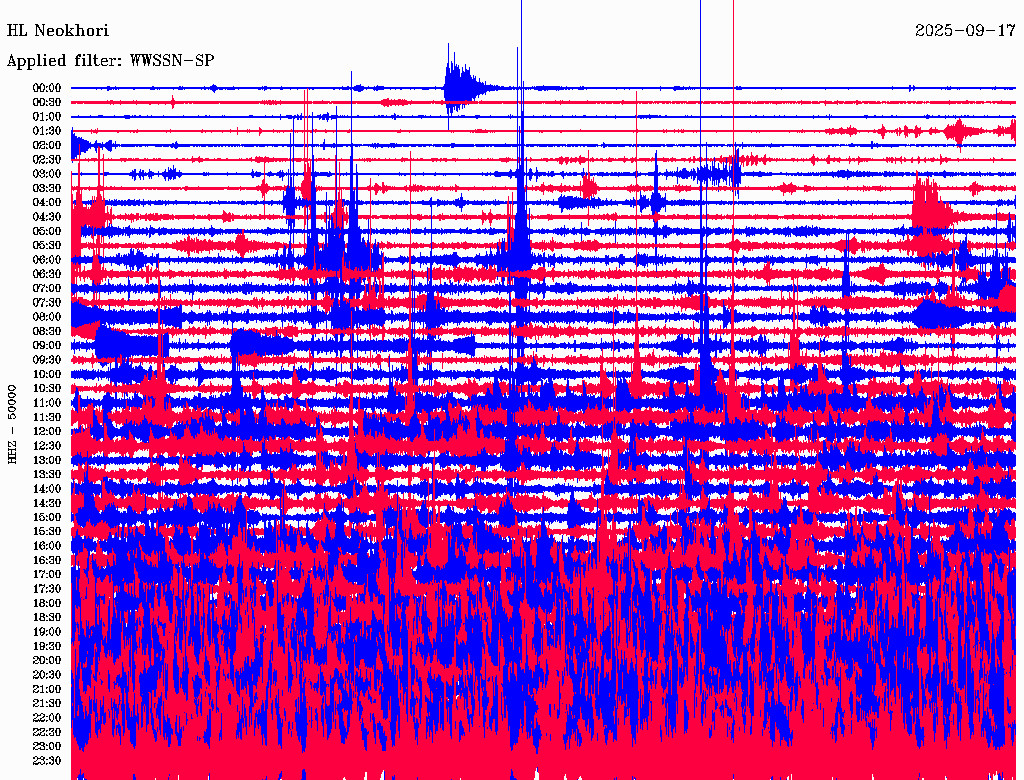Select the 17:30 time label
The height and width of the screenshot is (780, 1024).
coord(47,589)
